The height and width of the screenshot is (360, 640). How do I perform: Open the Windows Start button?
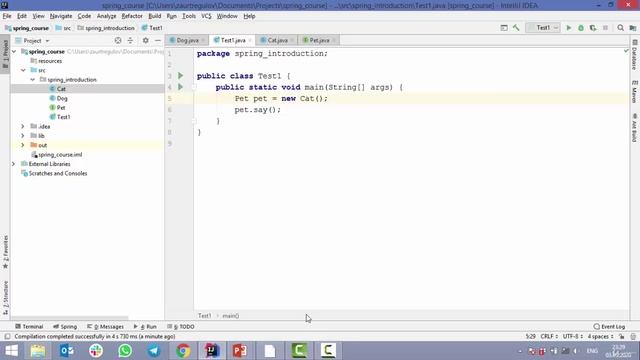coord(11,351)
